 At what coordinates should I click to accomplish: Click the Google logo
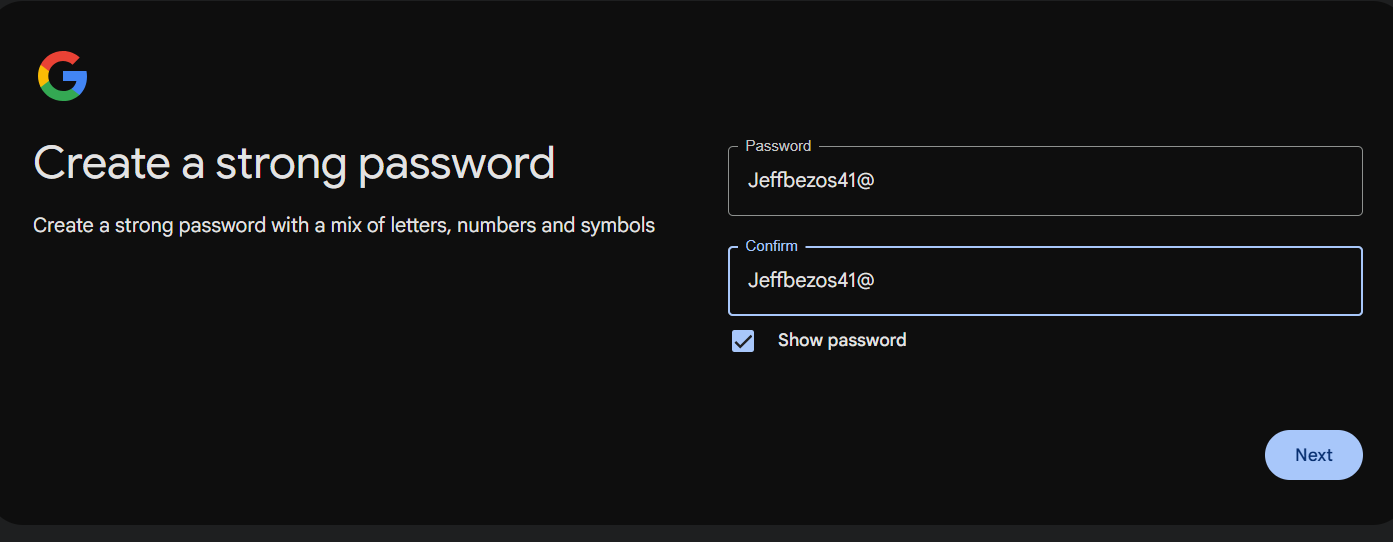coord(63,76)
